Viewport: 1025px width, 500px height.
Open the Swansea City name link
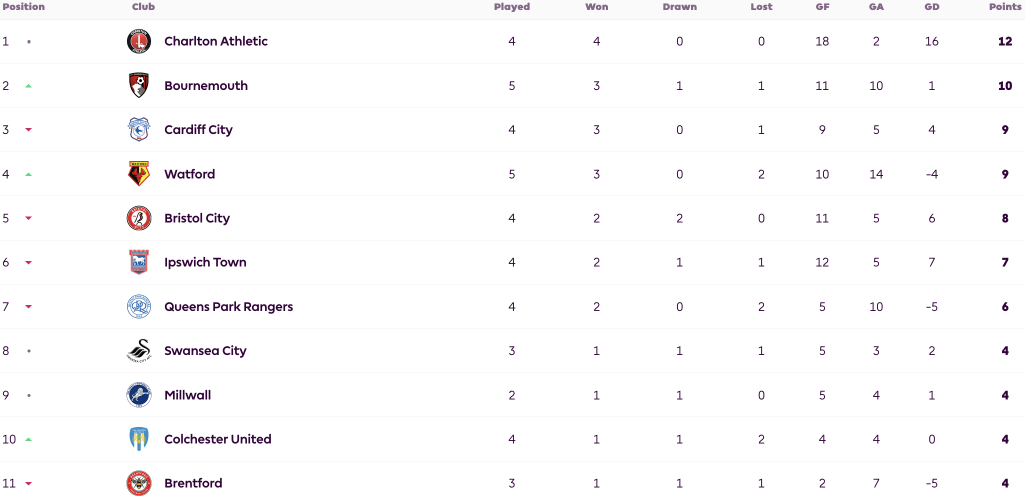tap(205, 351)
